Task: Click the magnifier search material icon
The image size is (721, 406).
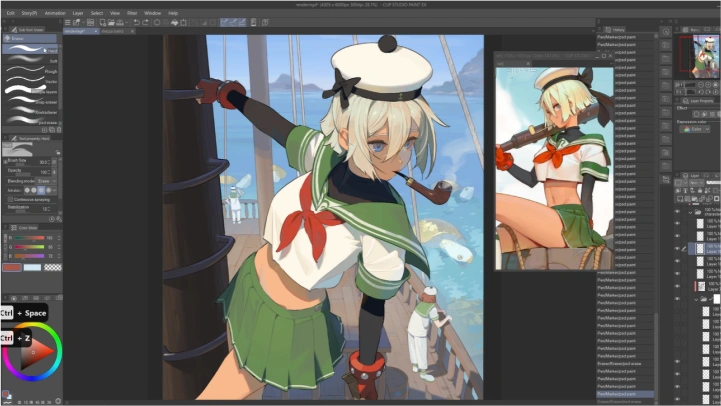Action: click(666, 31)
